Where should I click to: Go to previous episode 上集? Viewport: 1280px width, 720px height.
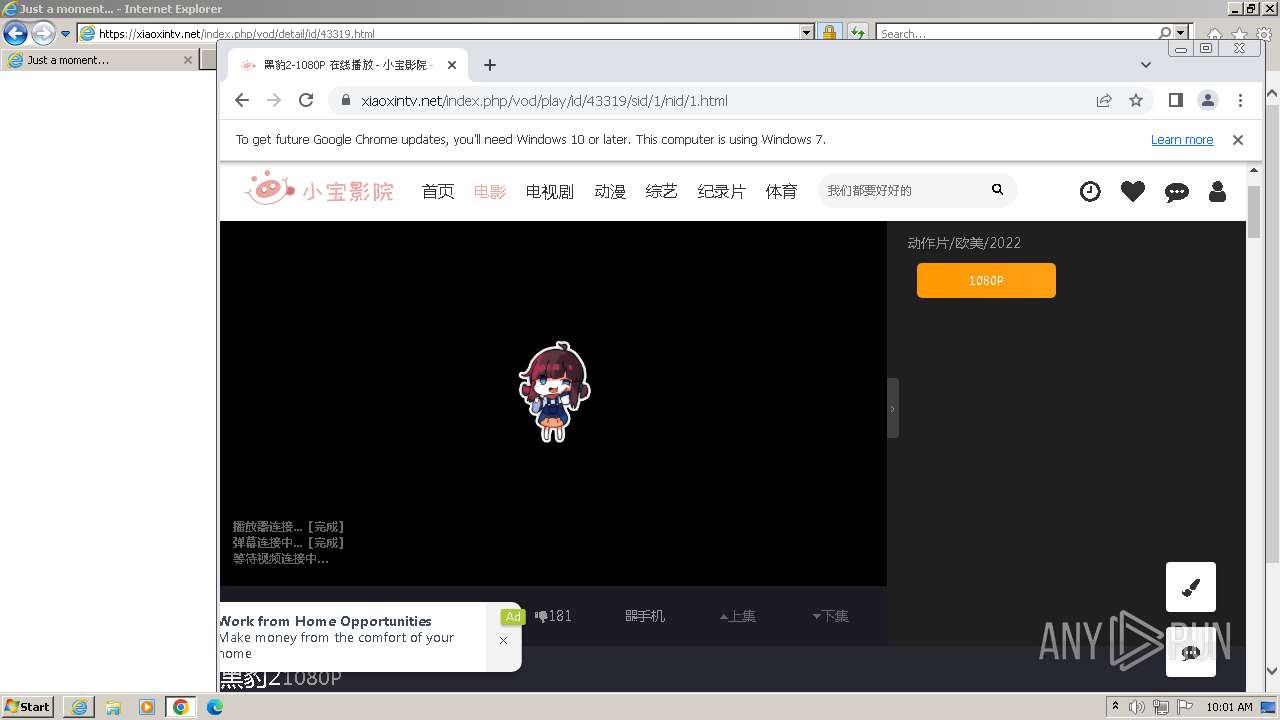click(738, 616)
